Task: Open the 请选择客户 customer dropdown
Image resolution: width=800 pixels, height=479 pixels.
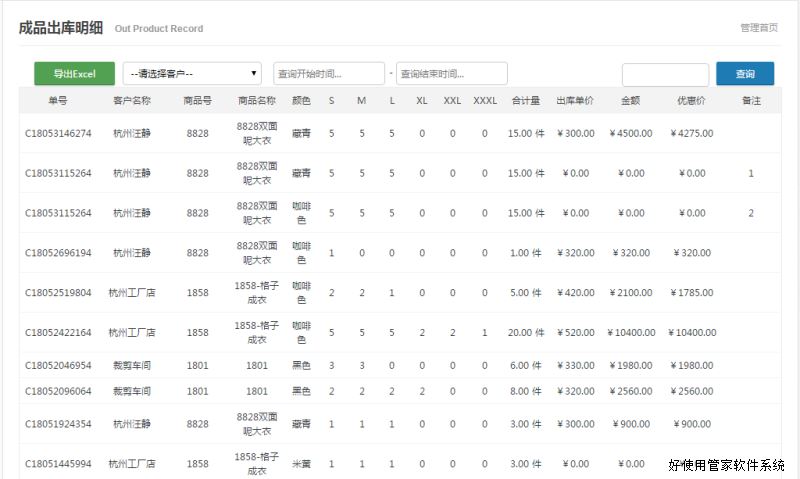Action: pyautogui.click(x=192, y=74)
